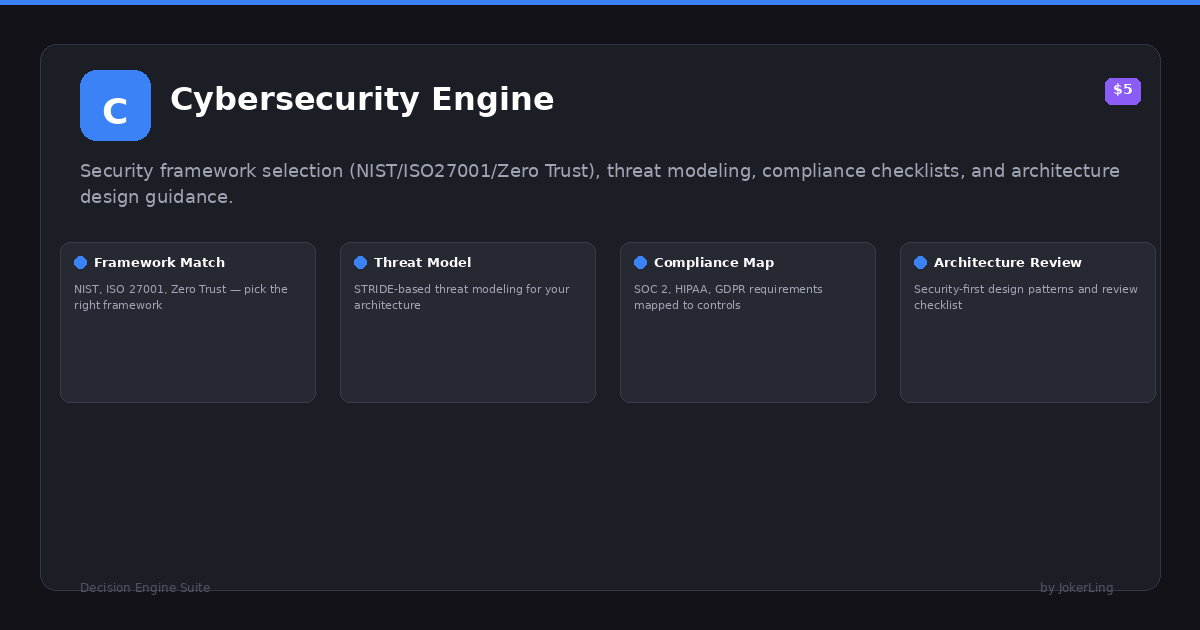Screen dimensions: 1200x630
Task: Click the 'Security-first design patterns' description
Action: click(x=1026, y=297)
